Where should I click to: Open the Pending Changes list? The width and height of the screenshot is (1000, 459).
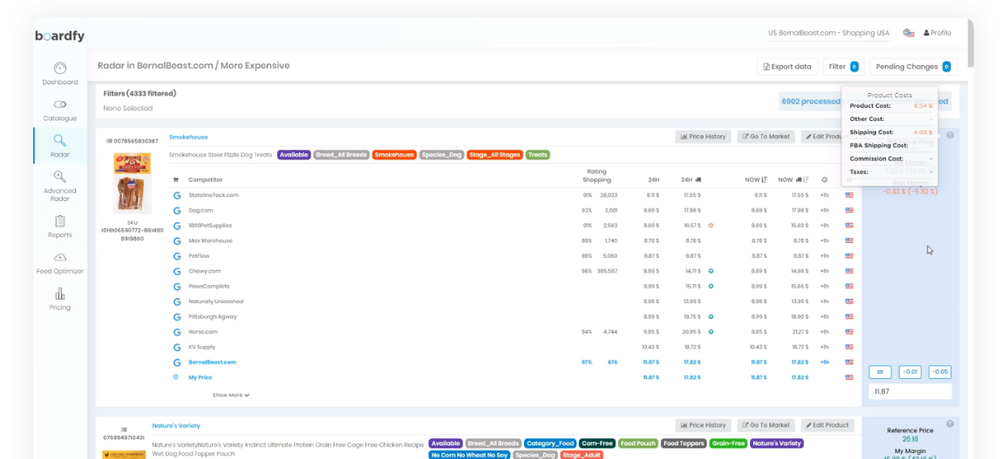click(913, 66)
